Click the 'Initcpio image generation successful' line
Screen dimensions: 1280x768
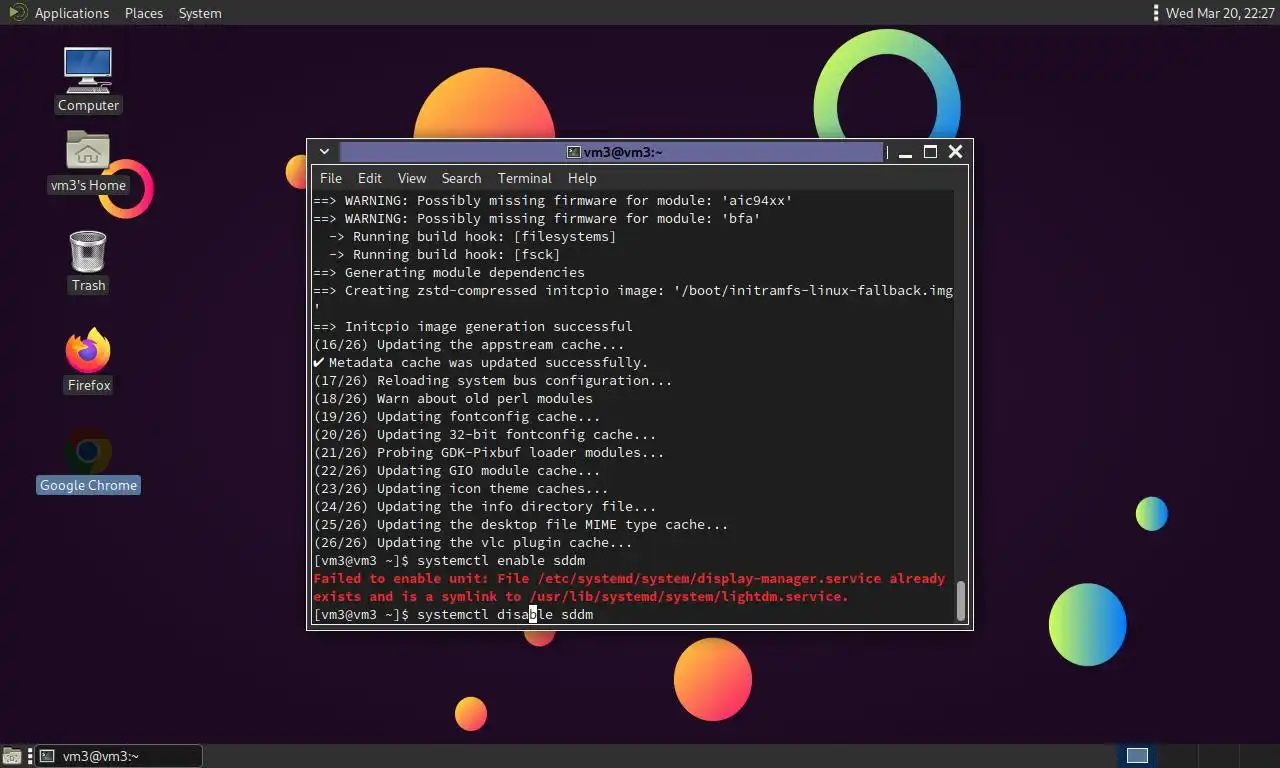point(473,326)
